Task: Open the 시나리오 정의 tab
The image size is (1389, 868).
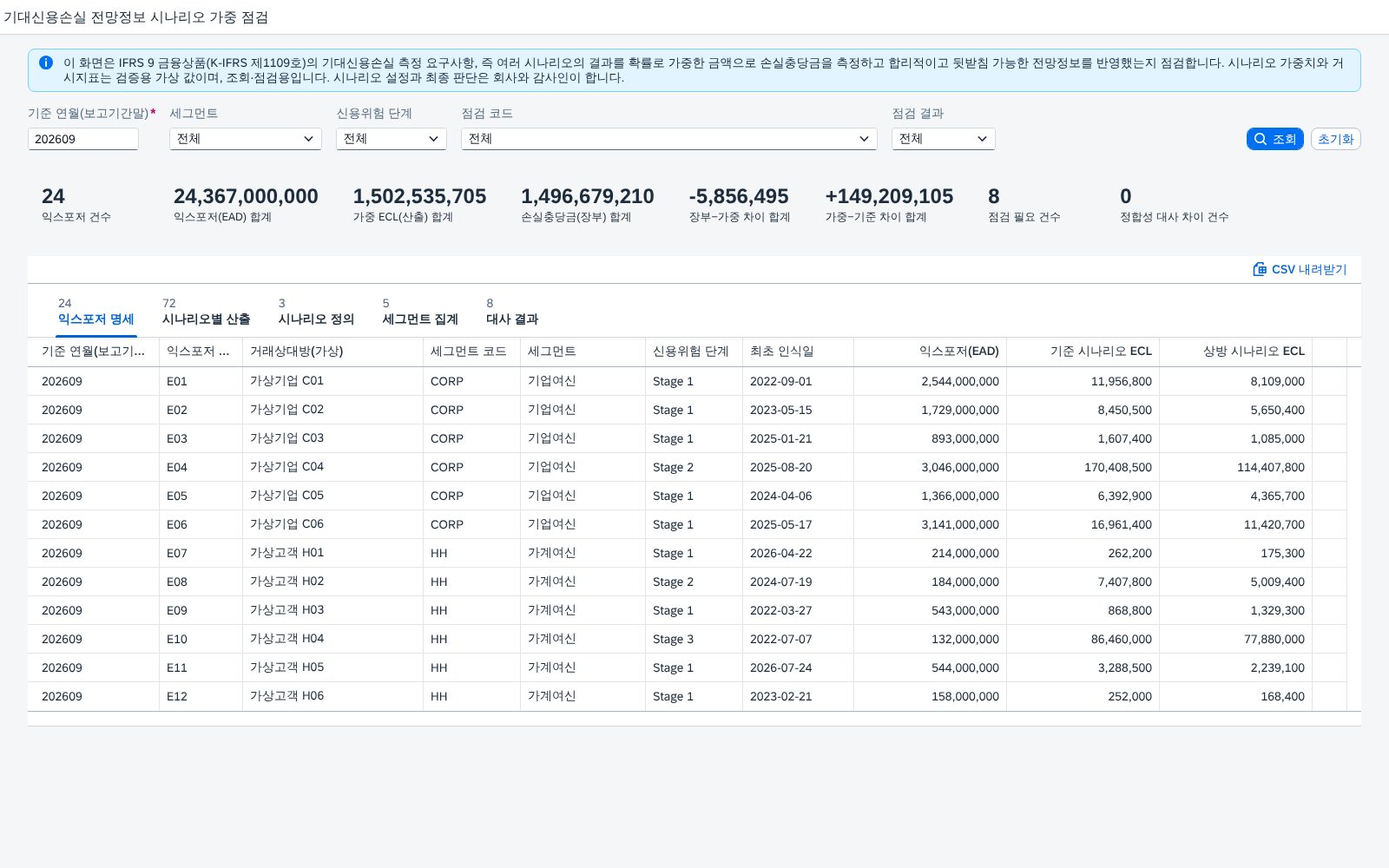Action: pyautogui.click(x=316, y=312)
